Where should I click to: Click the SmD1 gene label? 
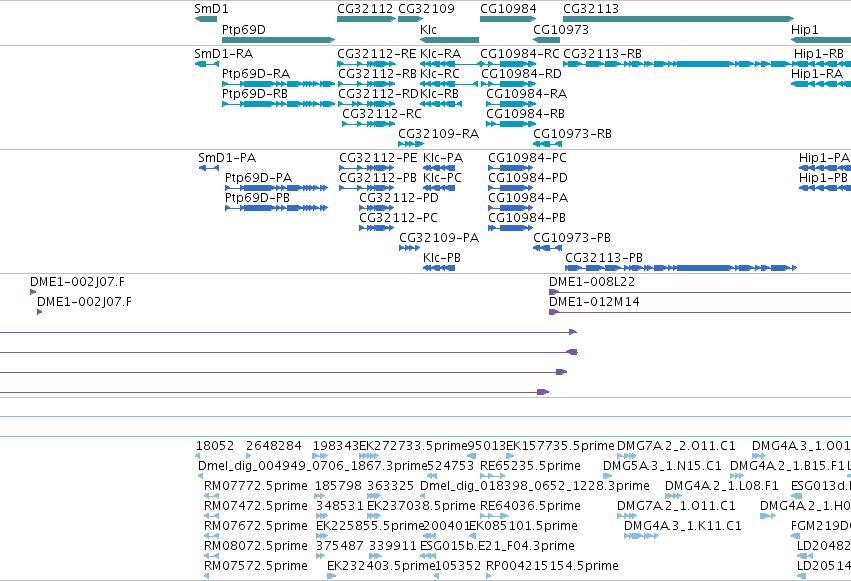[211, 9]
